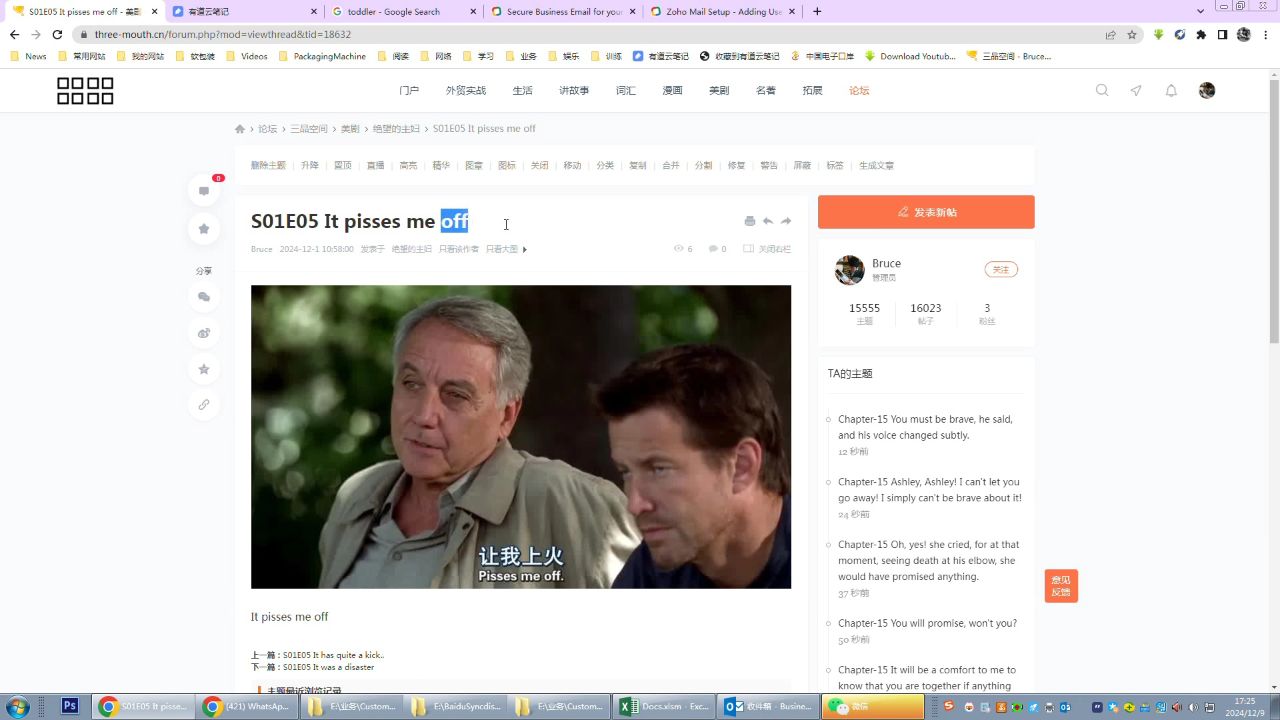Open Chrome tab search dropdown arrow
The width and height of the screenshot is (1280, 720).
[1201, 11]
